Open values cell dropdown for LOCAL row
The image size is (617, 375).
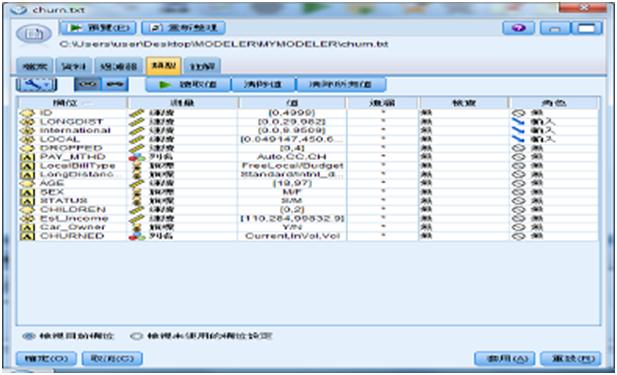tap(292, 139)
